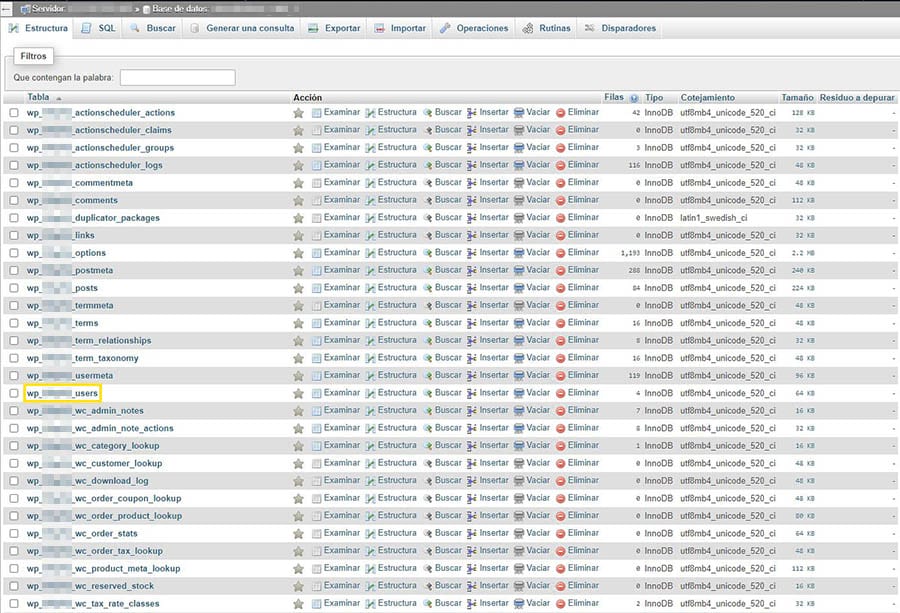Click Eliminar icon for the links table
Screen dimensions: 900x613
point(561,235)
